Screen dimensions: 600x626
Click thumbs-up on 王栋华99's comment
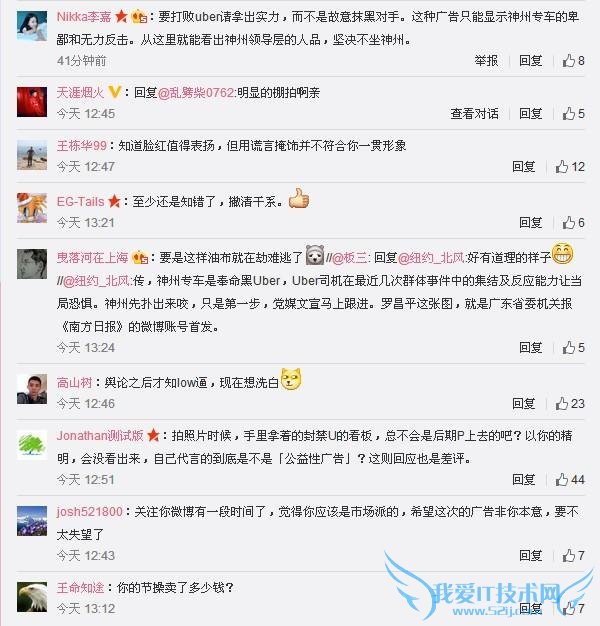tap(562, 166)
